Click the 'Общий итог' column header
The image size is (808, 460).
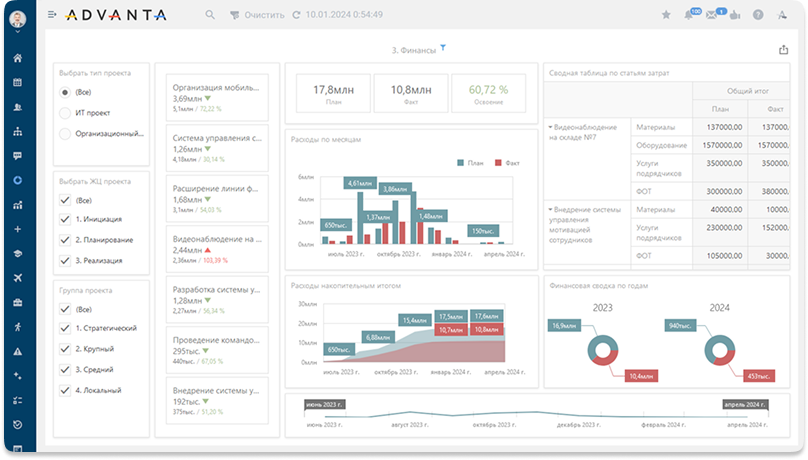(740, 90)
